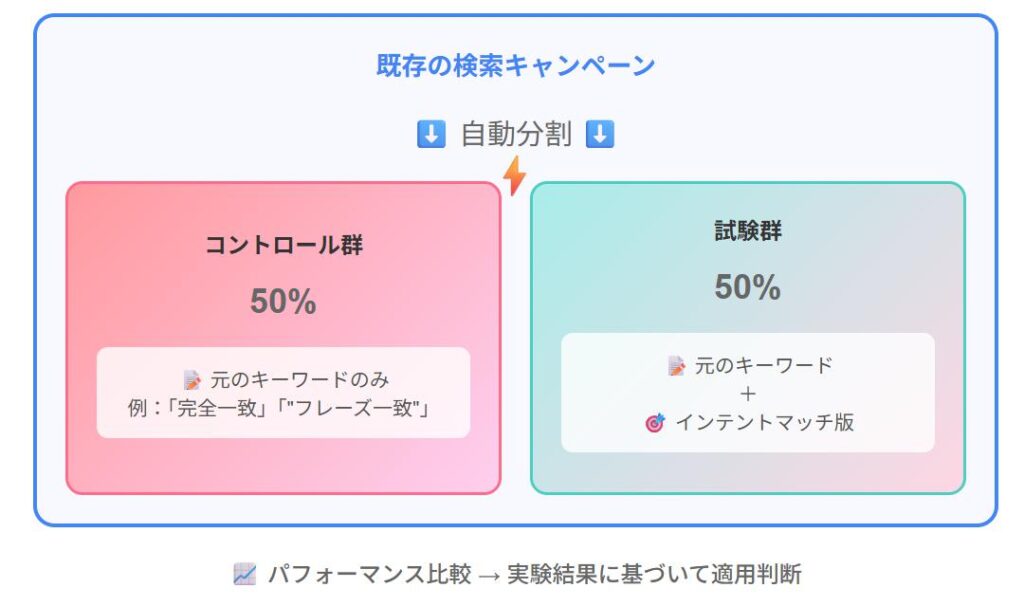Click the 50% value in the teal card
The height and width of the screenshot is (606, 1024).
[x=748, y=287]
